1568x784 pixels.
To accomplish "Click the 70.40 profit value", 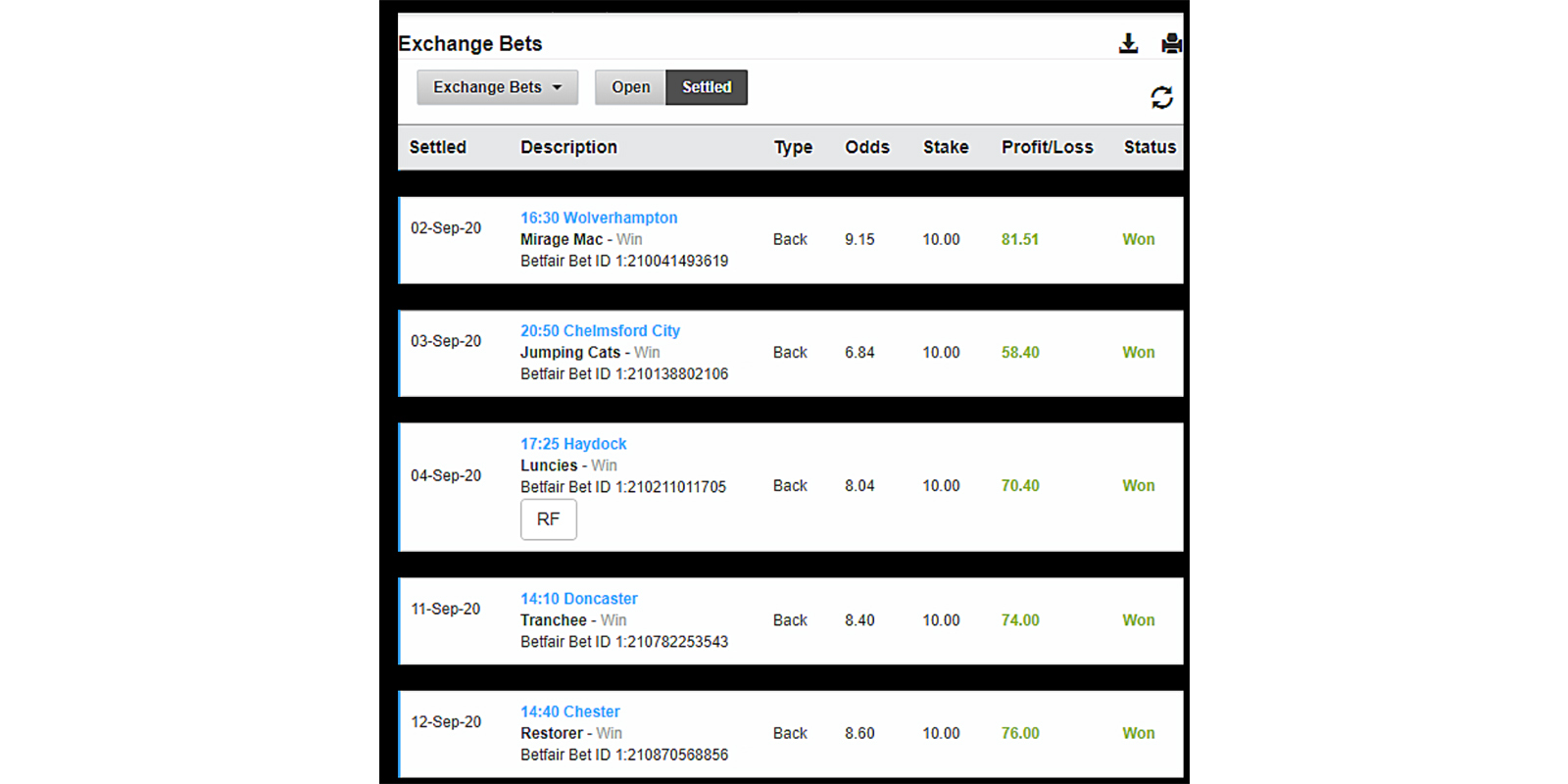I will point(1020,486).
